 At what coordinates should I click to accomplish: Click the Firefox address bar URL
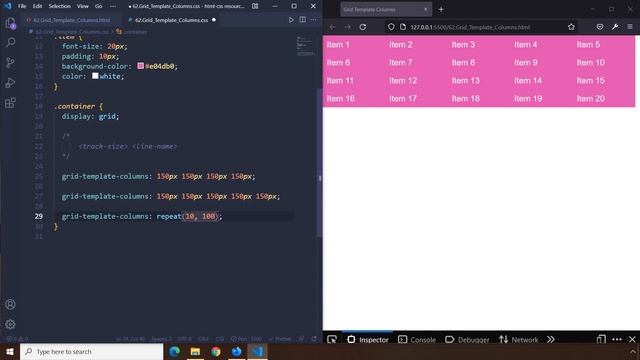pyautogui.click(x=470, y=27)
